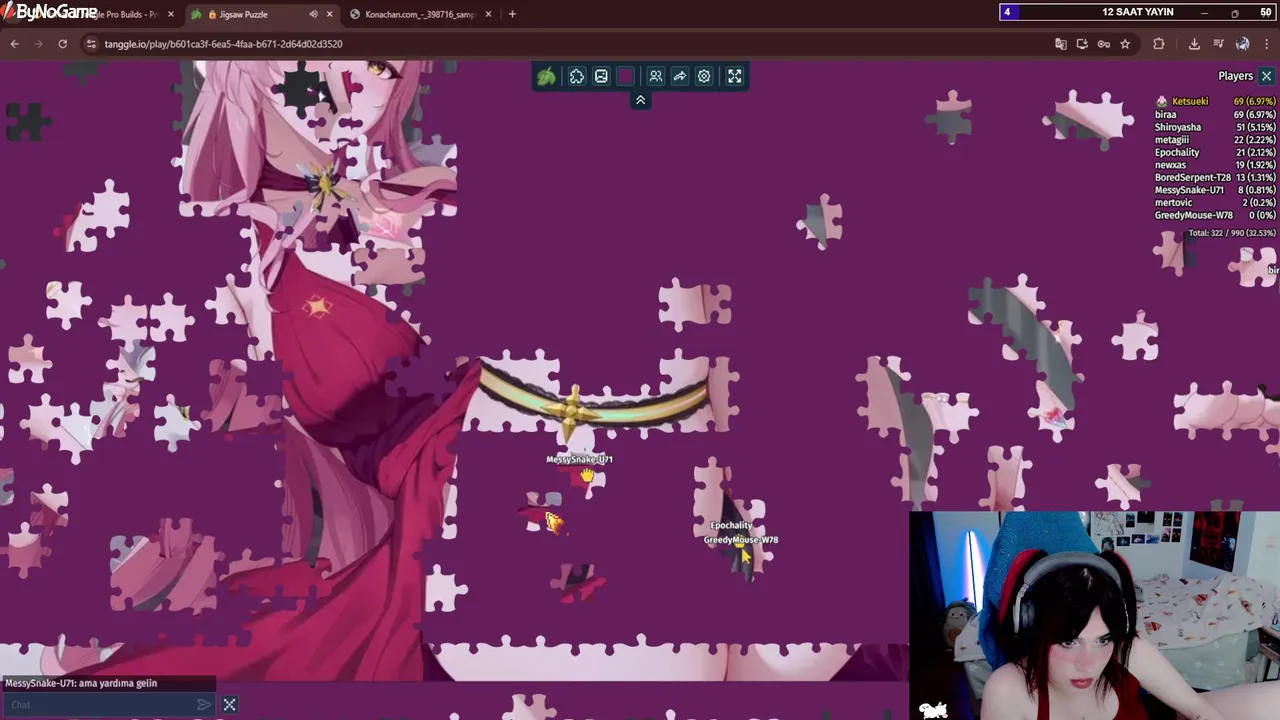Screen dimensions: 1280x720
Task: Open the puzzle piece options icon
Action: tap(577, 76)
